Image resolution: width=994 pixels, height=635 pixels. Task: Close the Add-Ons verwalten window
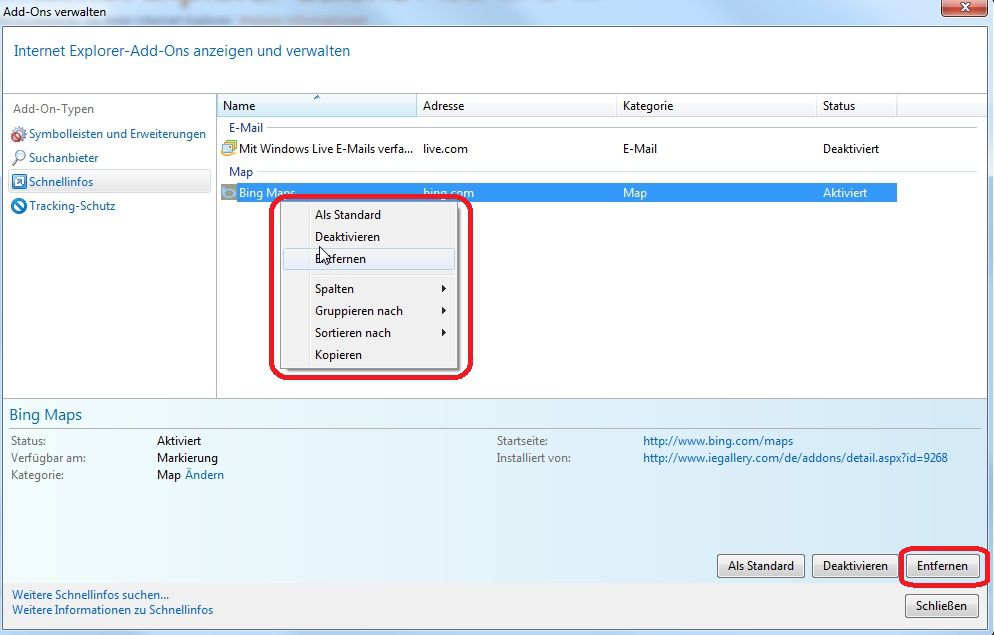tap(964, 7)
